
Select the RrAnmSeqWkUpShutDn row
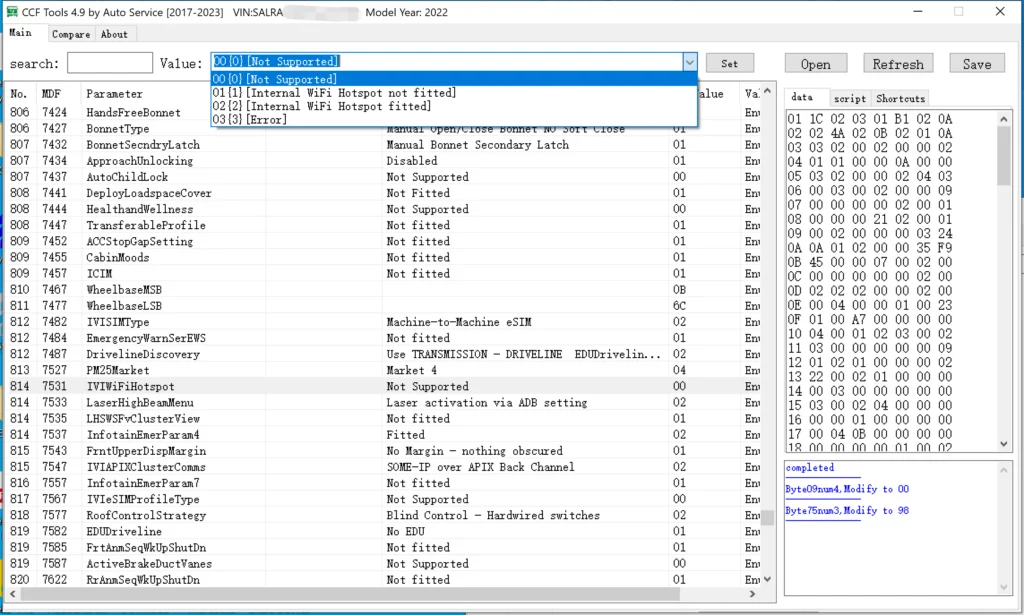coord(384,580)
